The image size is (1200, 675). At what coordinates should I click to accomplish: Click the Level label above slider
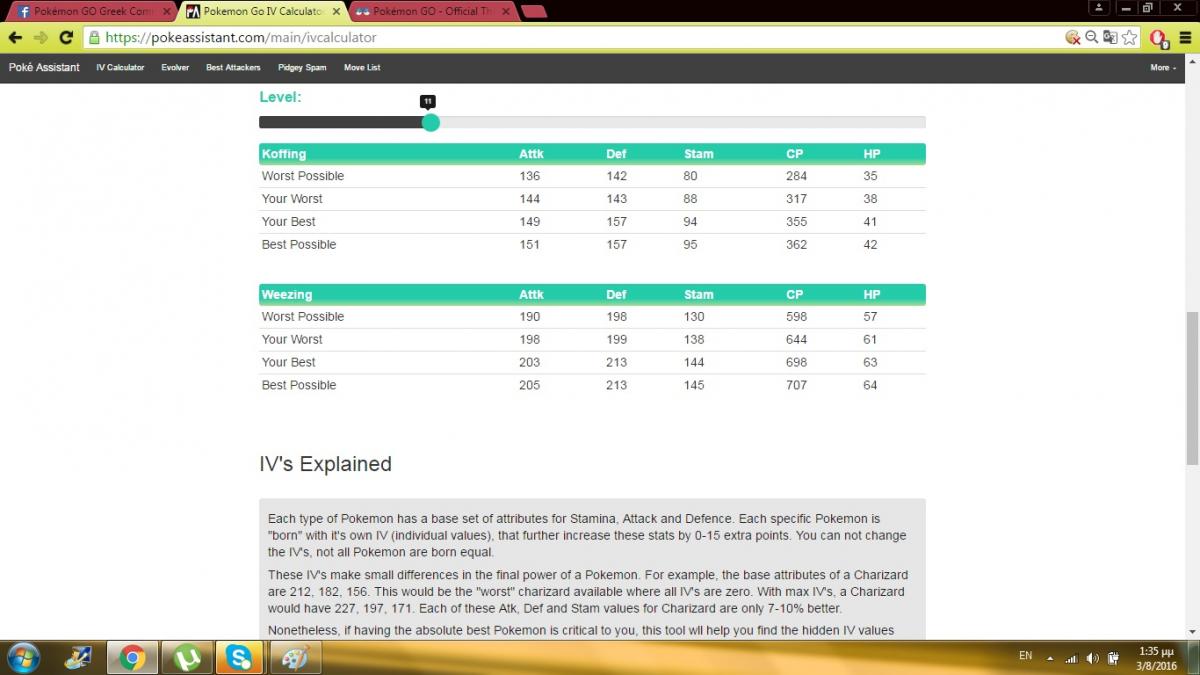(280, 97)
